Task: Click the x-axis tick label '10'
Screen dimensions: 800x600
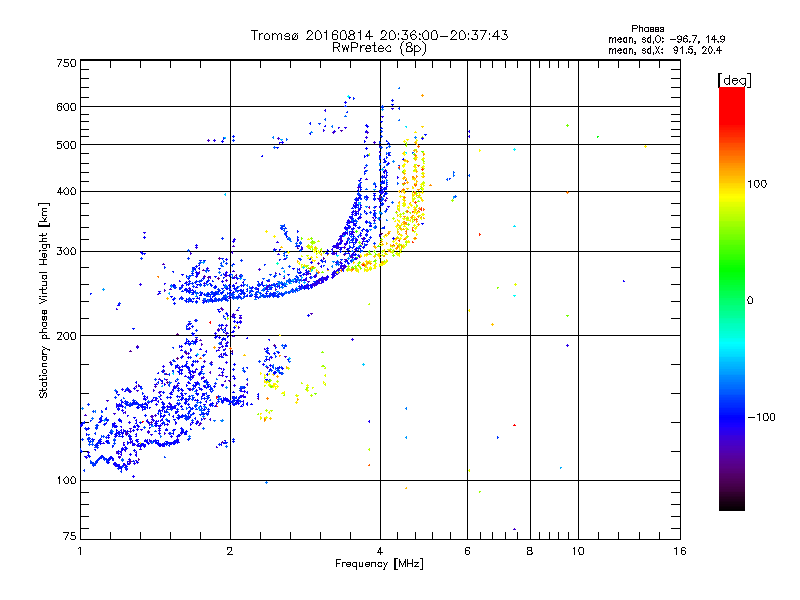Action: [578, 551]
